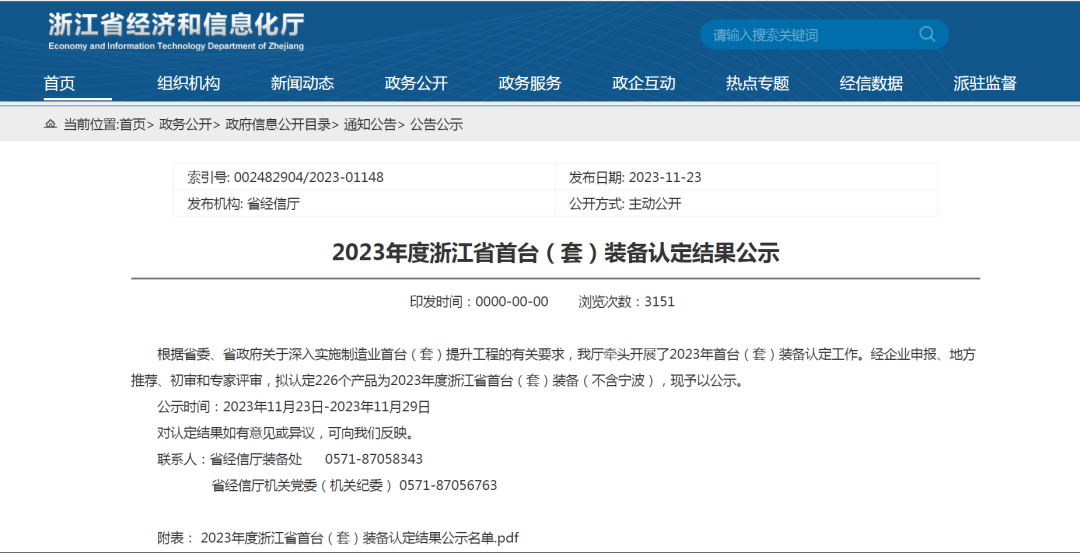
Task: Click the Zhejiang department site logo
Action: click(x=176, y=31)
